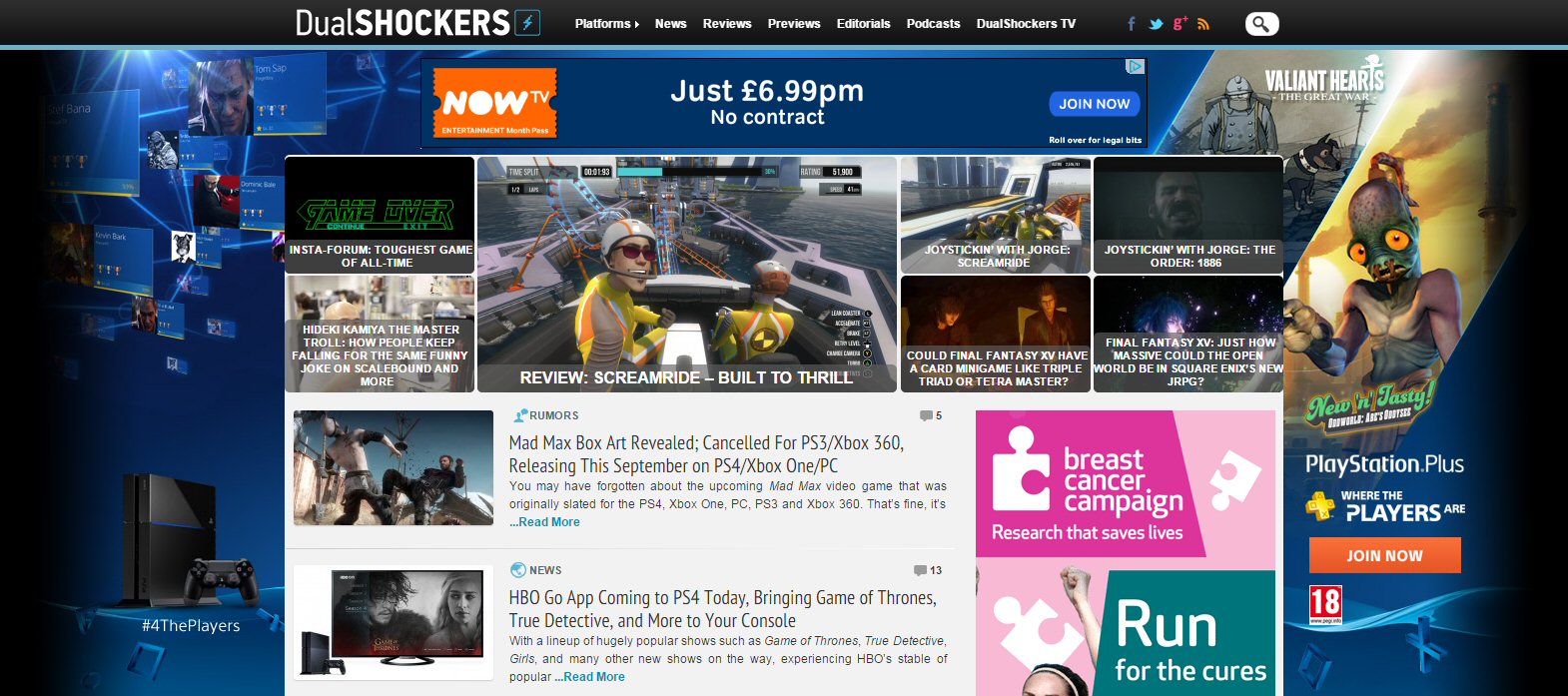Open the Twitter bird icon in header
Viewport: 1568px width, 696px height.
[x=1156, y=24]
